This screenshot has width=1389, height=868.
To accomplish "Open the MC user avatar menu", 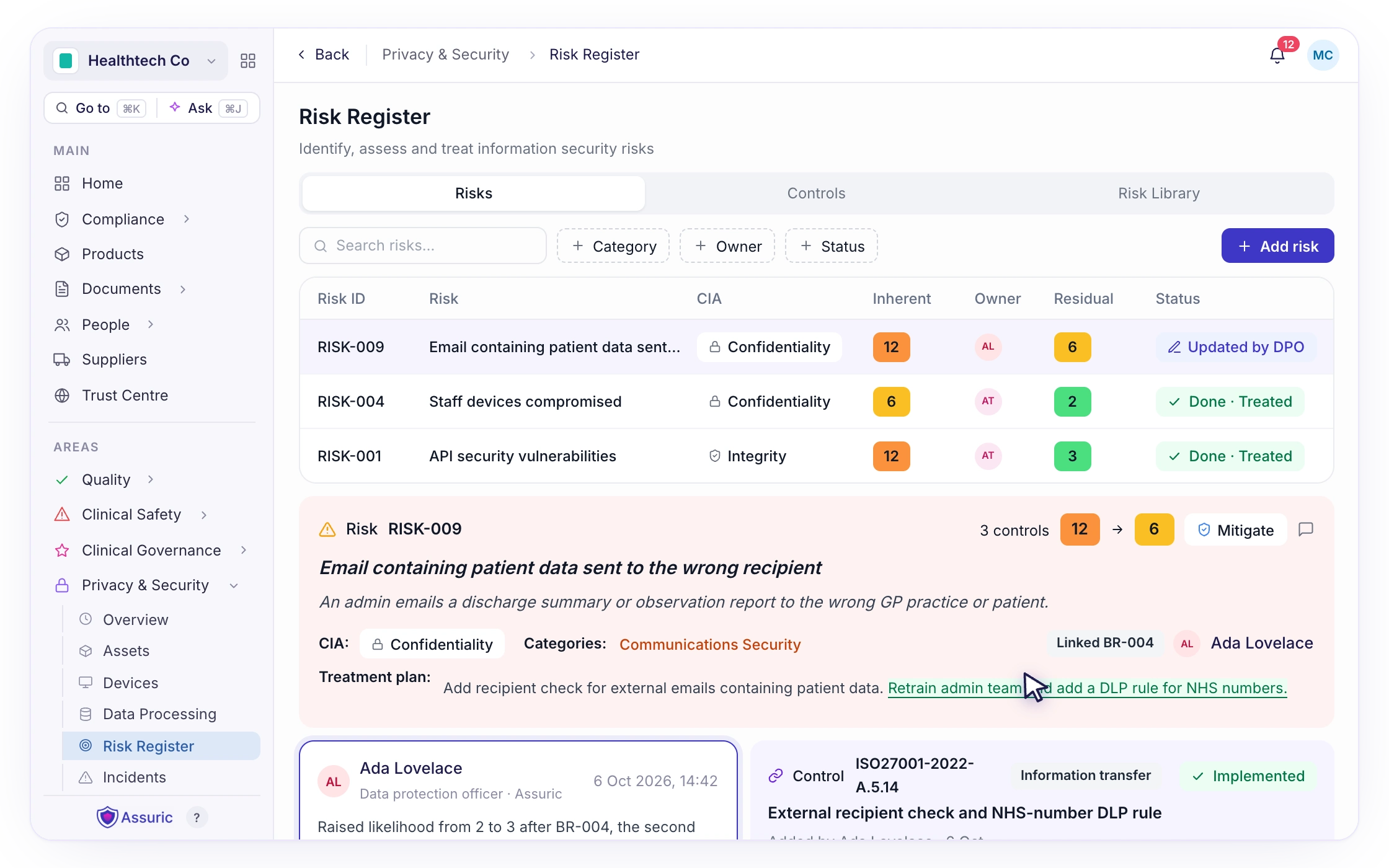I will [1323, 55].
